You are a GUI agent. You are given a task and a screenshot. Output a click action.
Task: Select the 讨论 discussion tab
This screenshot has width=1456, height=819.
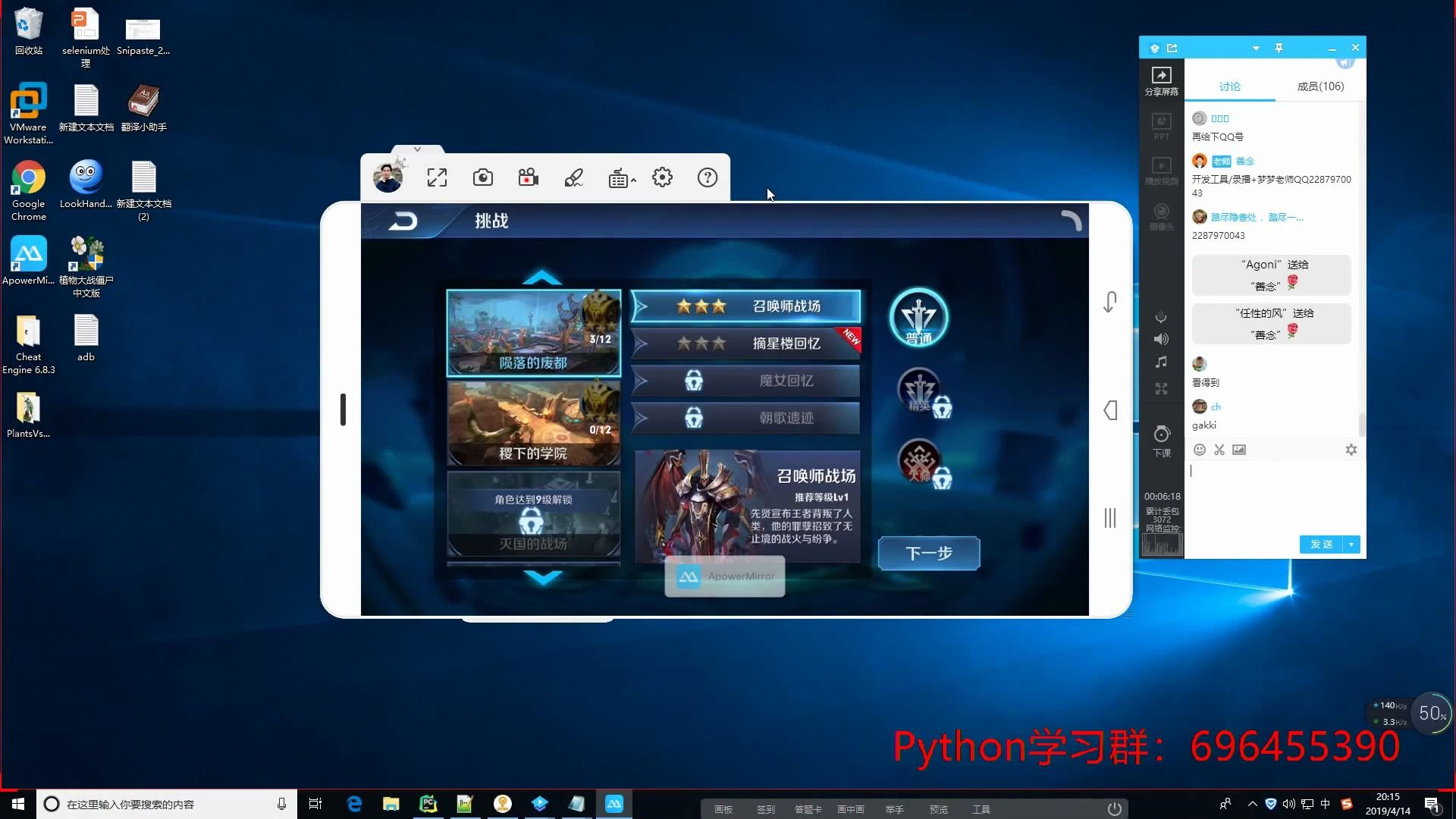(x=1229, y=86)
